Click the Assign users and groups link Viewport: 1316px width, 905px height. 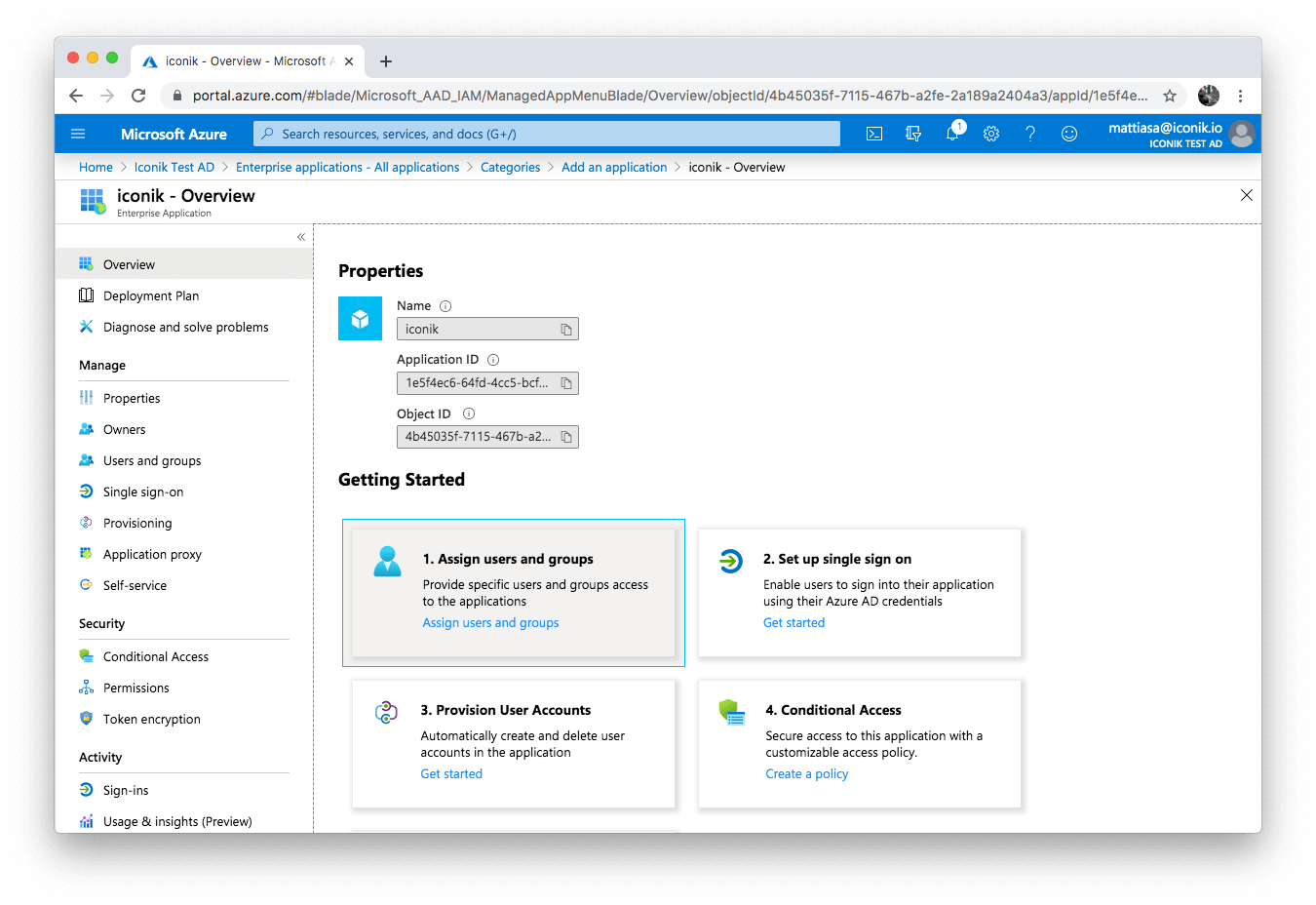pyautogui.click(x=490, y=623)
